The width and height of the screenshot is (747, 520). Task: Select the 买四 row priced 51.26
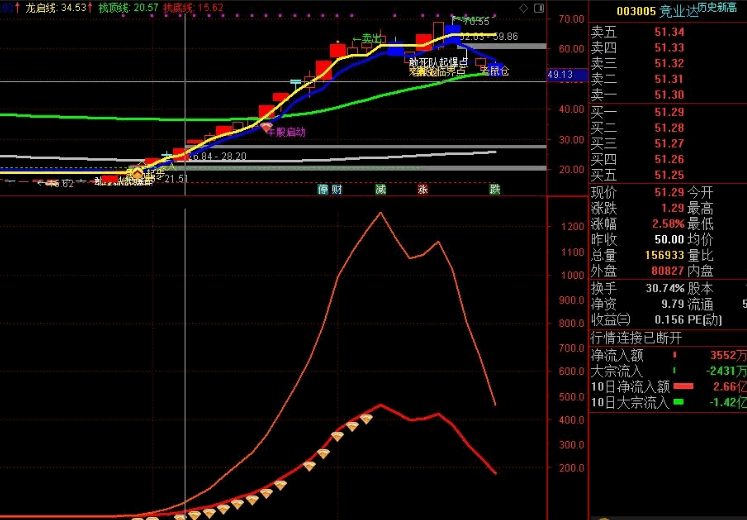pos(668,159)
